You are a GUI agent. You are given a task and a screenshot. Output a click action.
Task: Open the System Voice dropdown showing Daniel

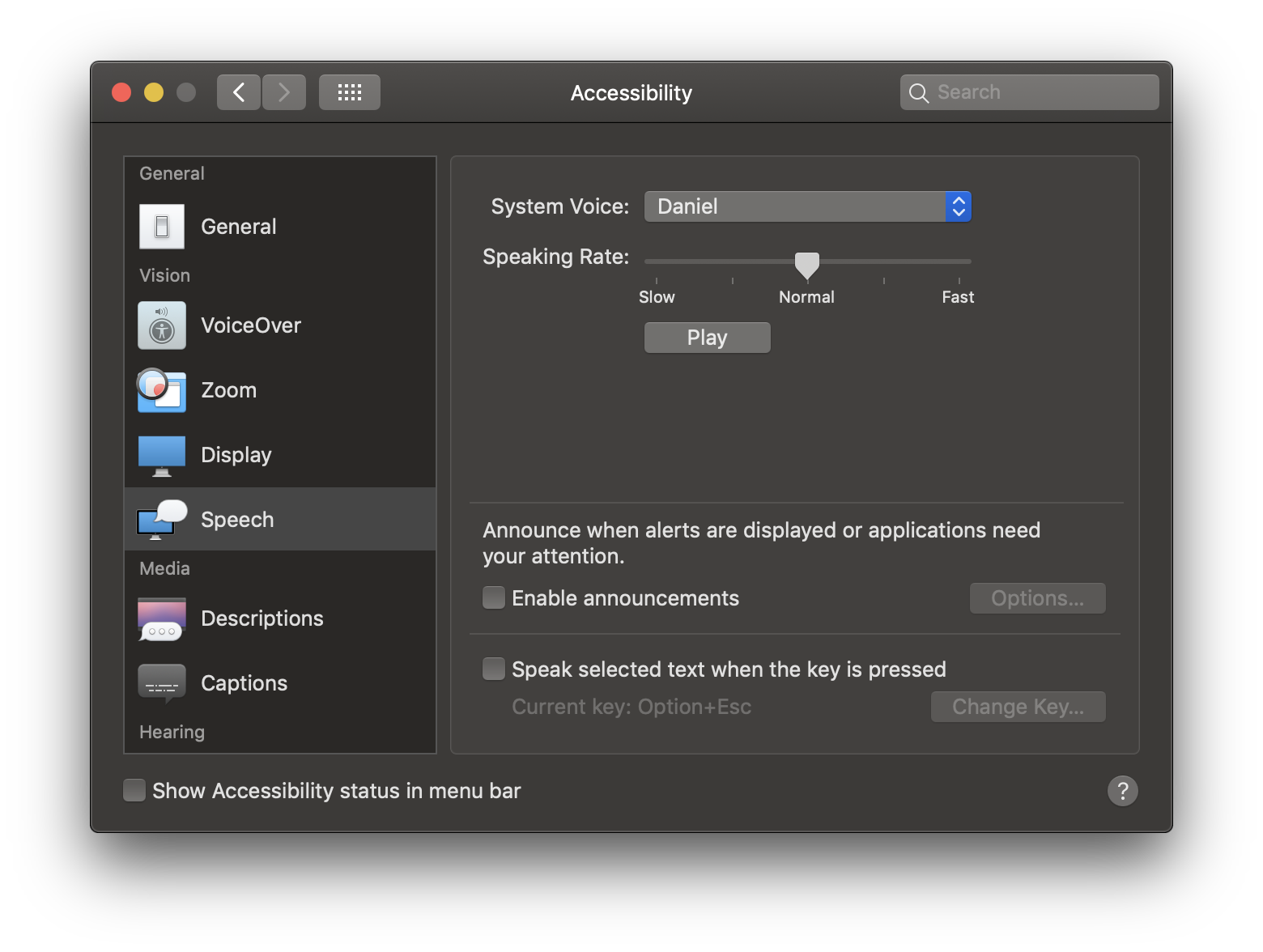(x=794, y=206)
